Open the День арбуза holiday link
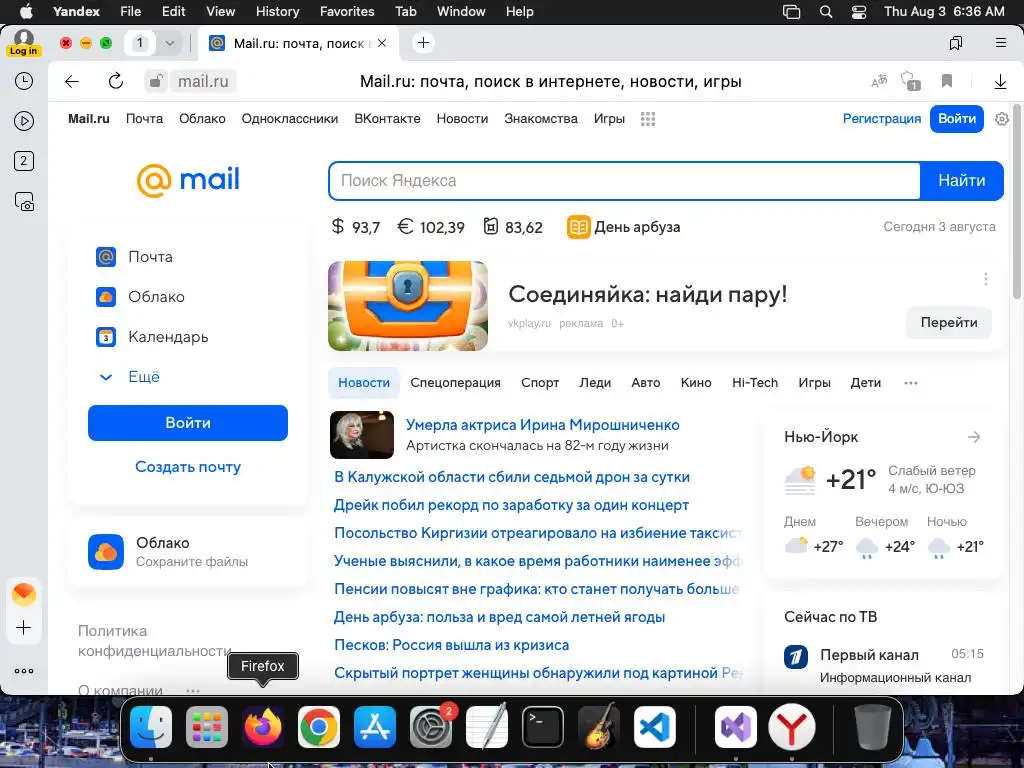This screenshot has height=768, width=1024. click(624, 227)
